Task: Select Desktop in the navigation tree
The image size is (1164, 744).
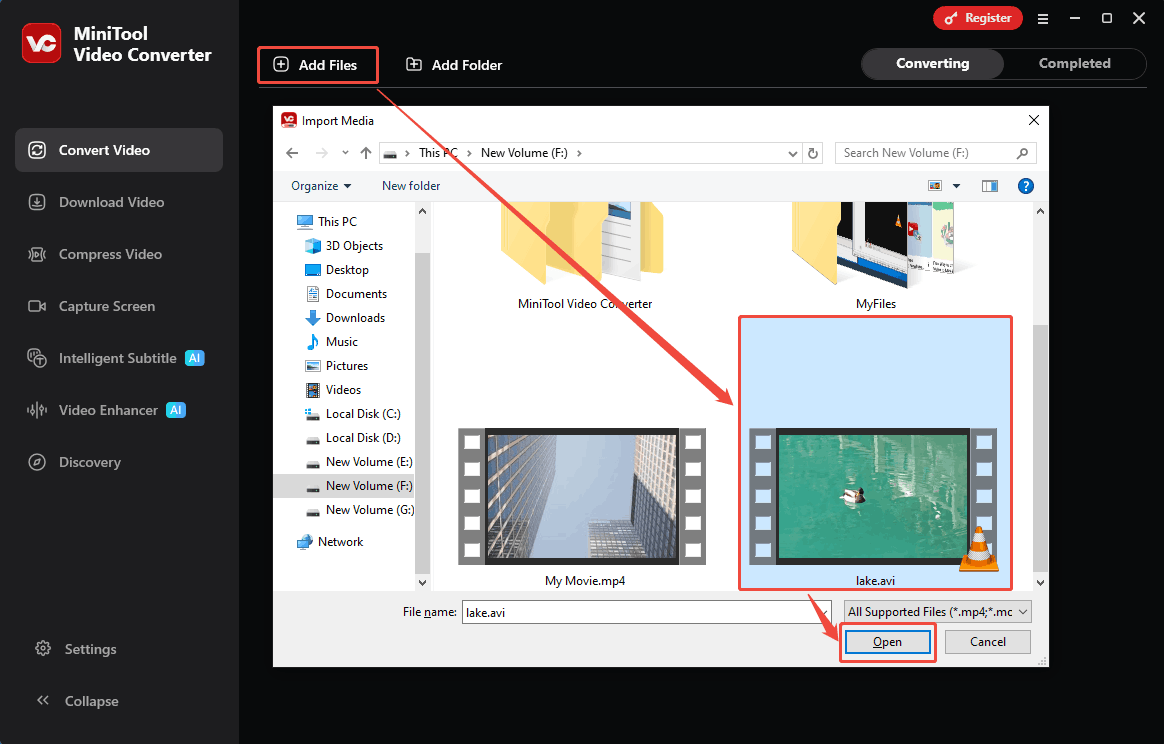Action: click(337, 270)
